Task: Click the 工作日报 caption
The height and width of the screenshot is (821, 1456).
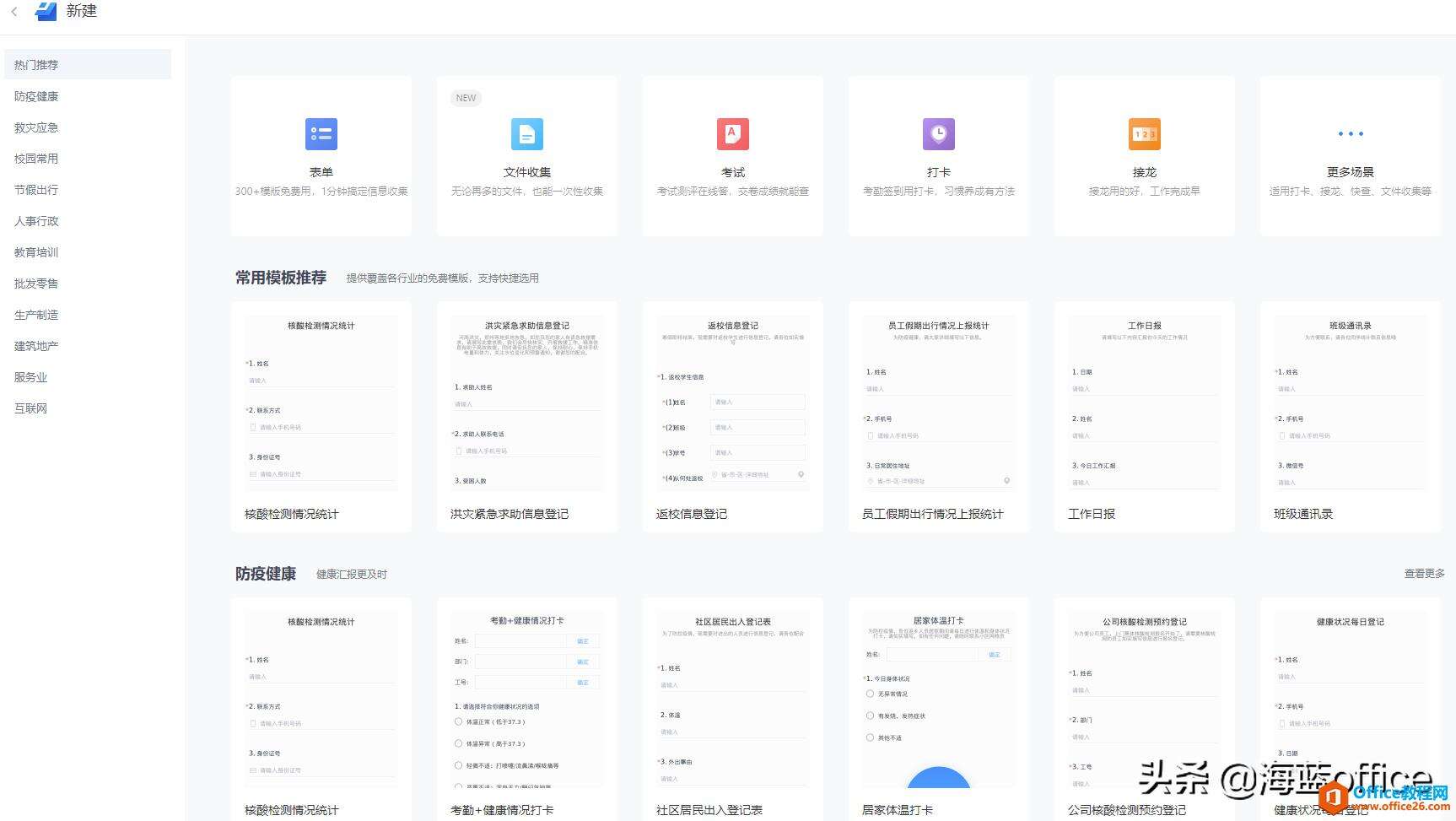Action: click(x=1092, y=514)
